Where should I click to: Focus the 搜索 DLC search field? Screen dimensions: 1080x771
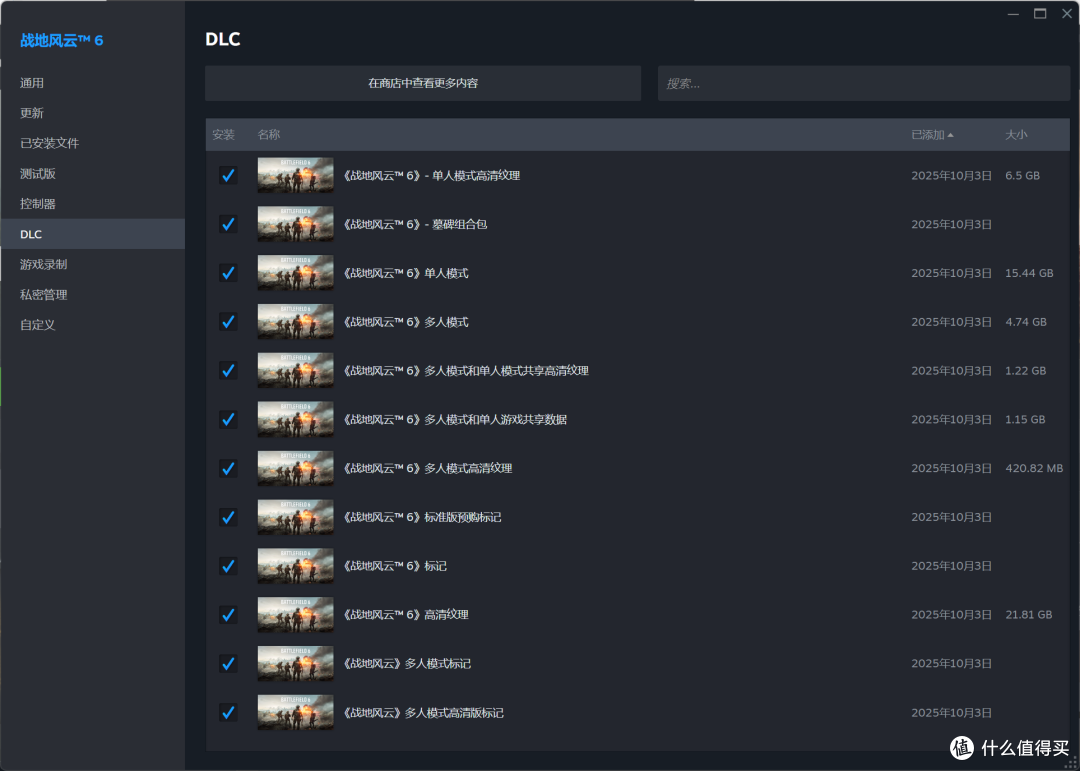864,83
